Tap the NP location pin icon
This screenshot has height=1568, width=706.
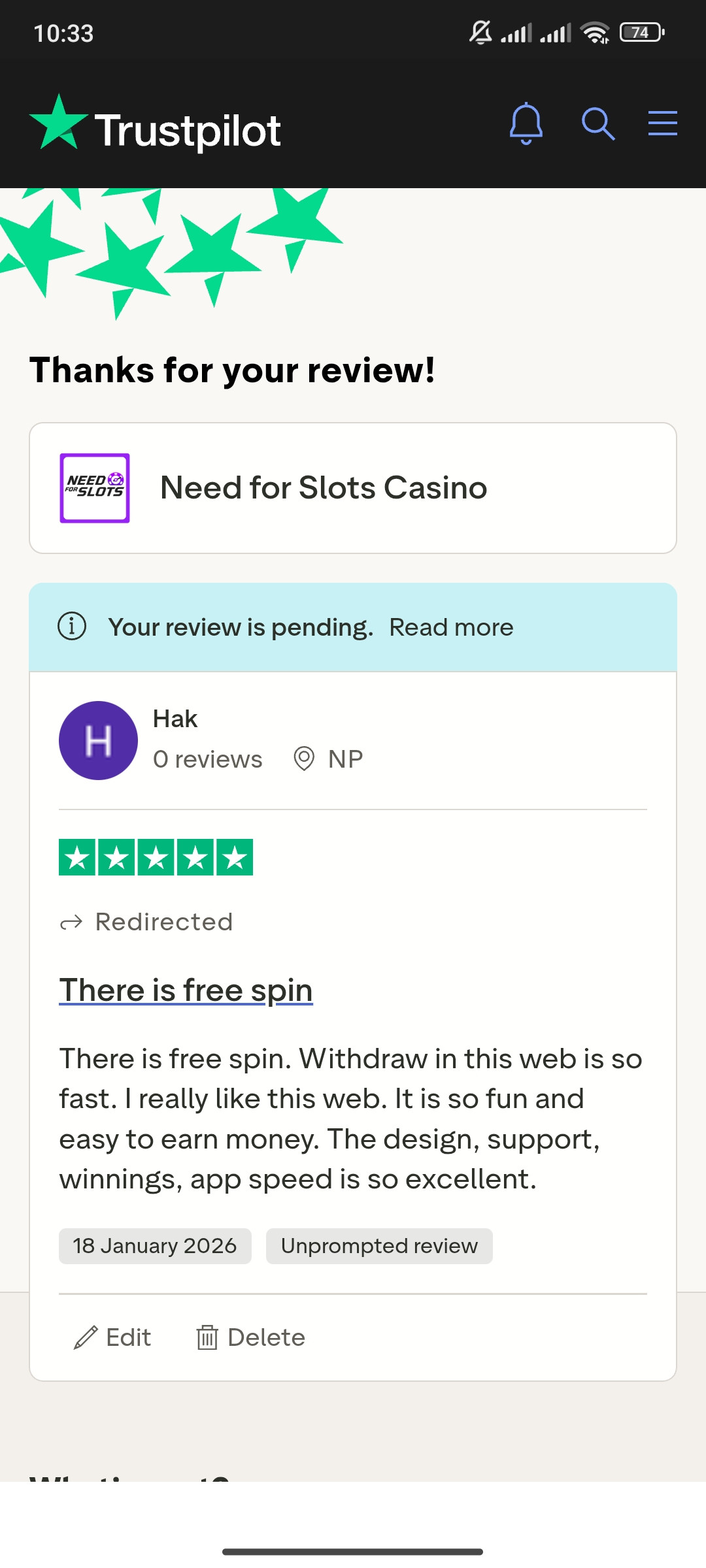click(304, 759)
